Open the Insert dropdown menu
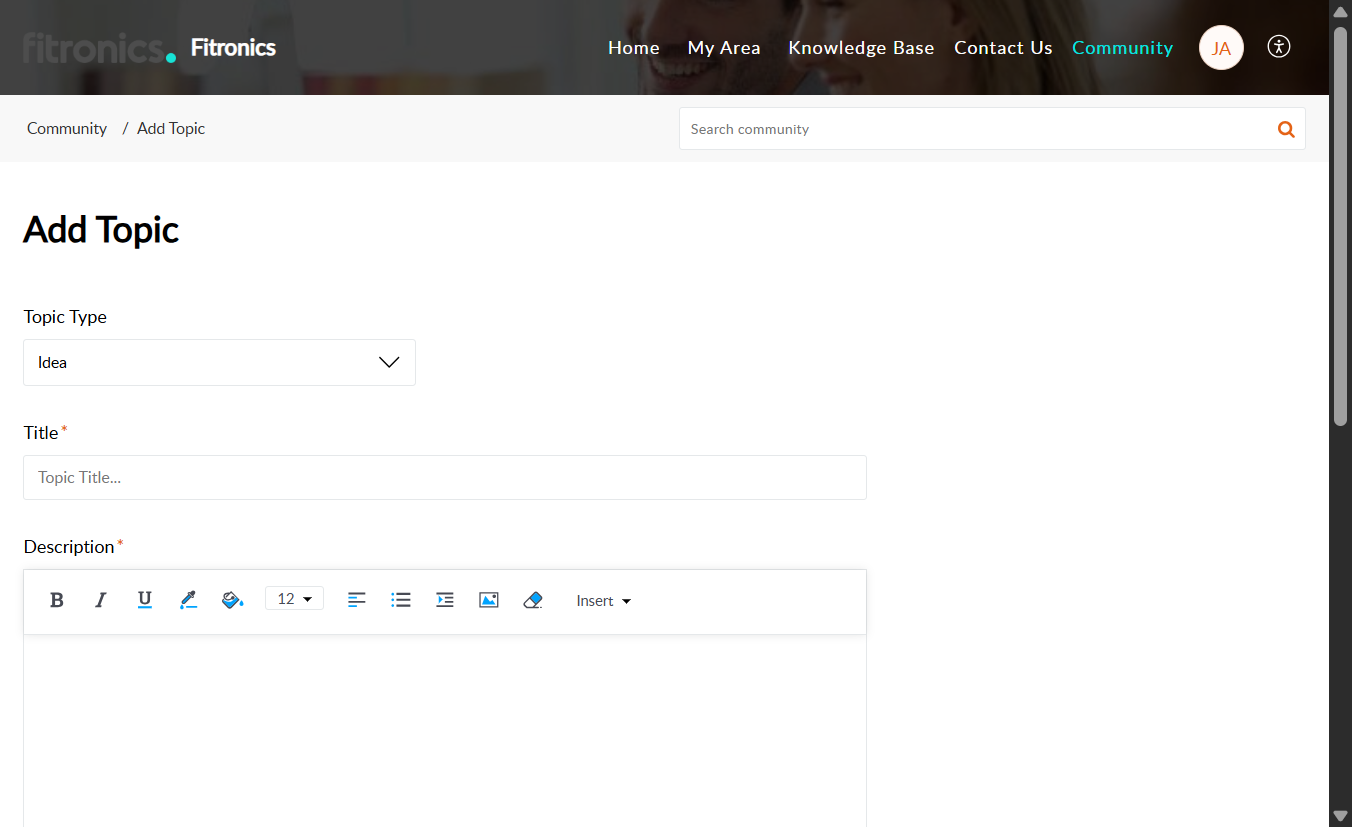Screen dimensions: 1352x827 (603, 601)
